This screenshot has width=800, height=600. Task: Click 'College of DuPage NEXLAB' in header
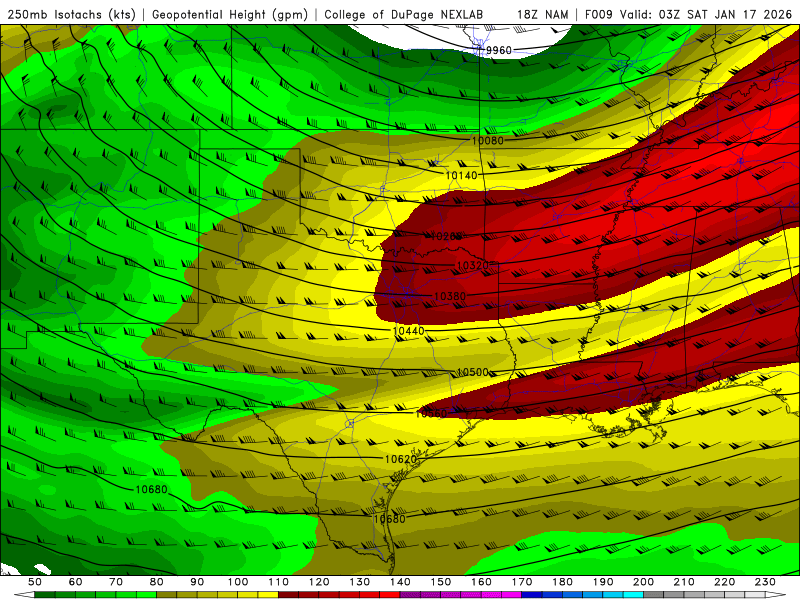404,14
